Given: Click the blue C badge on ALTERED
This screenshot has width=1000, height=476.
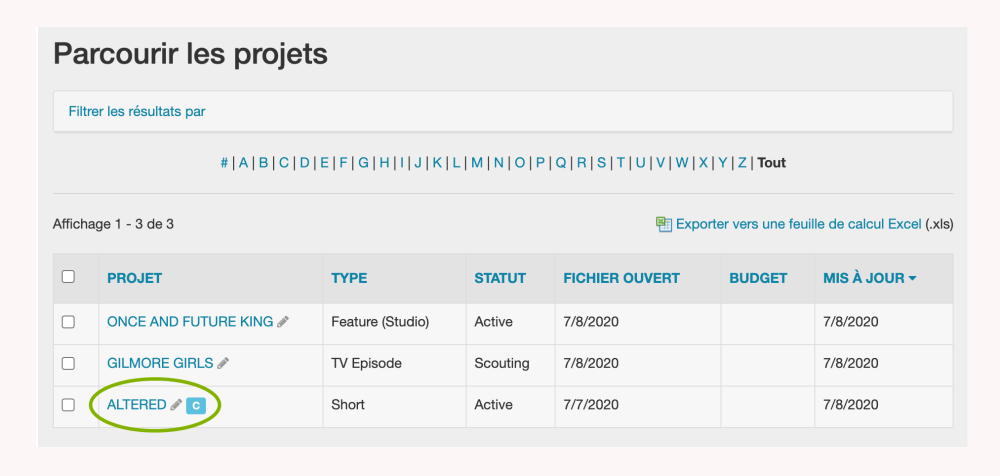Looking at the screenshot, I should pyautogui.click(x=197, y=405).
